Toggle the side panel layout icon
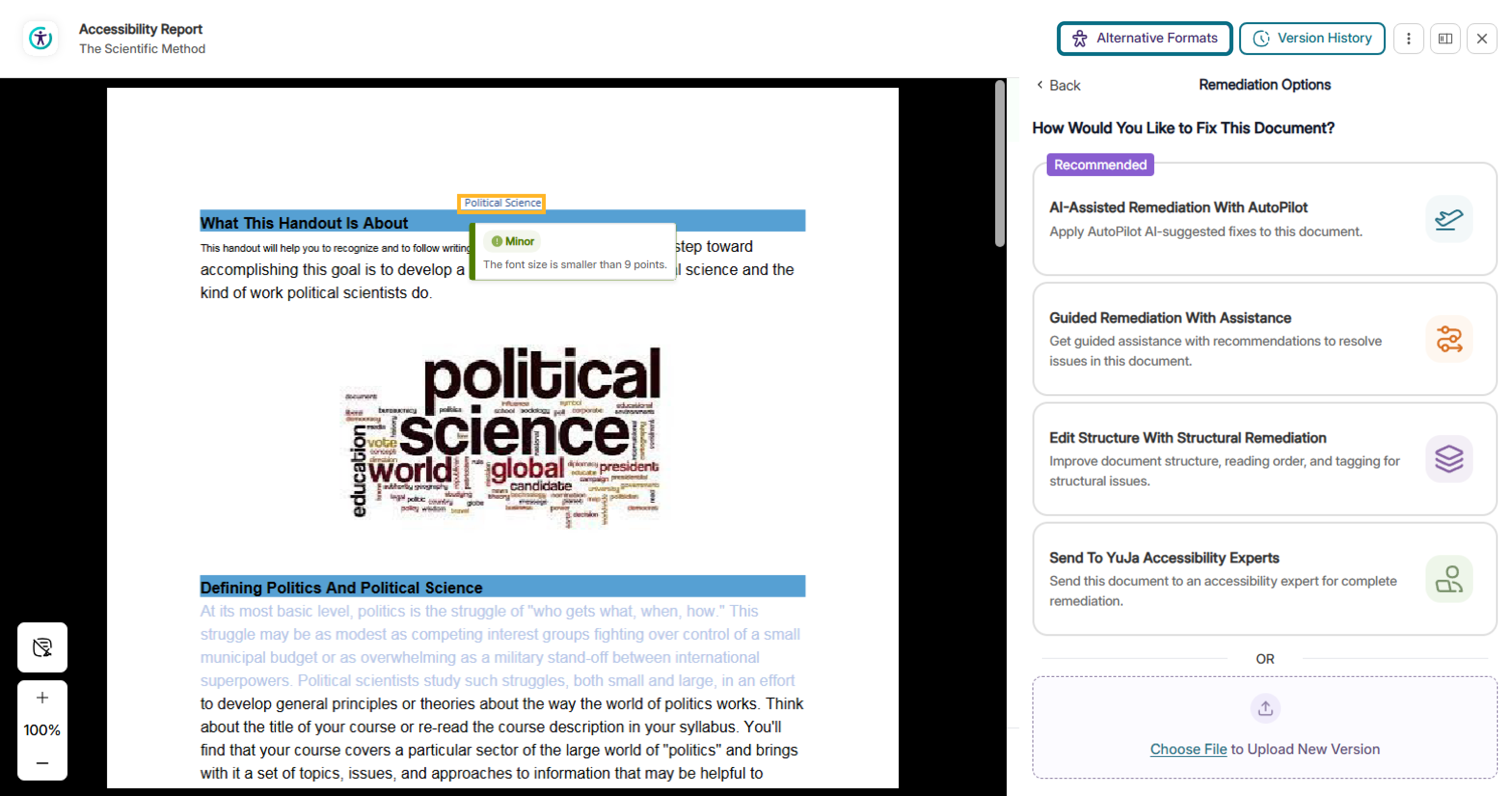Viewport: 1512px width, 796px height. pyautogui.click(x=1445, y=38)
